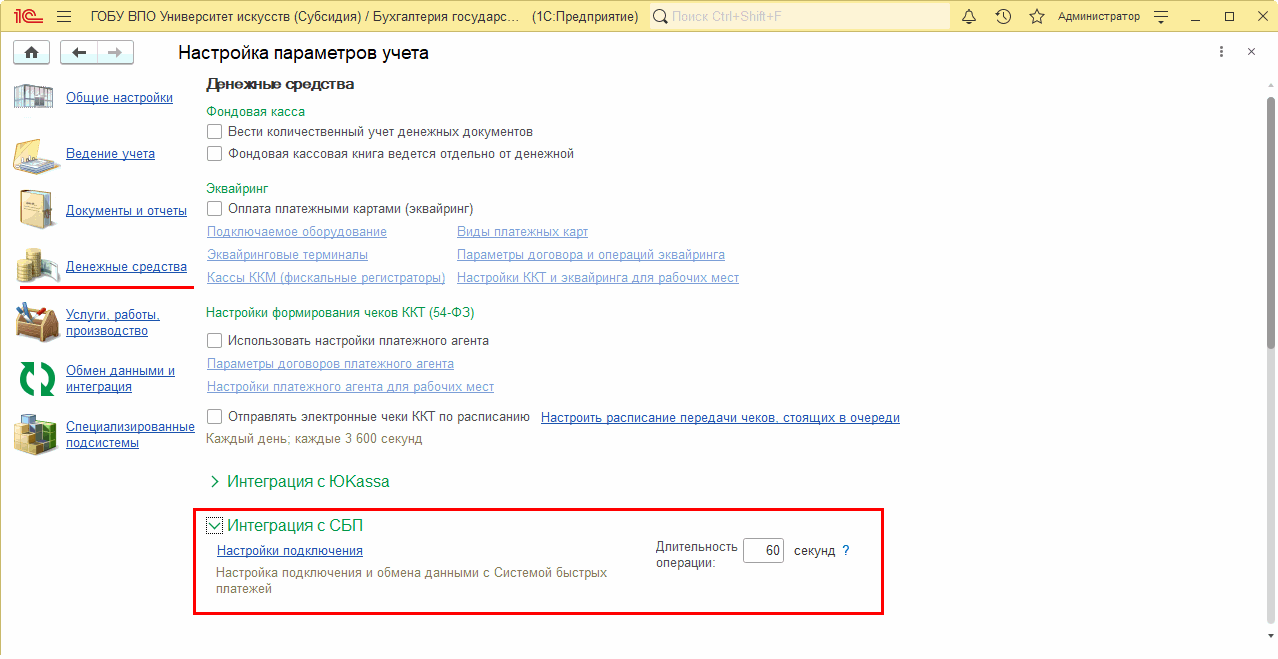Open the main hamburger menu
The image size is (1278, 659).
(64, 17)
